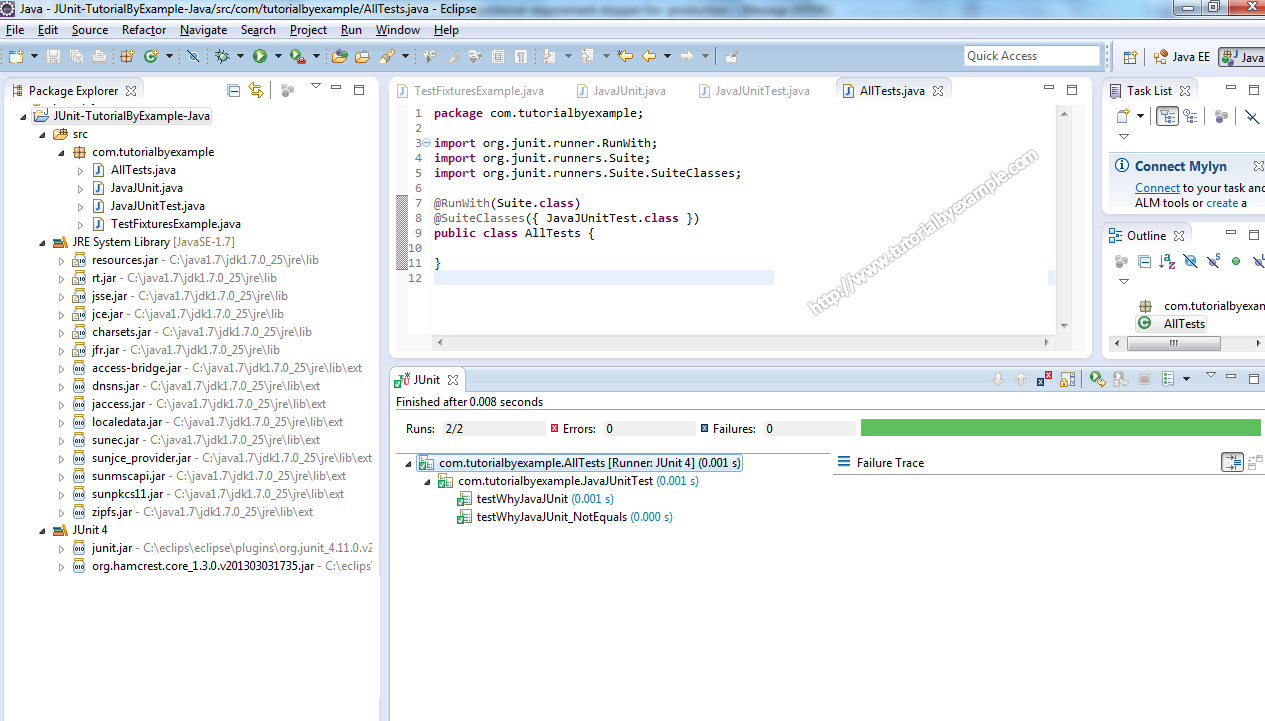This screenshot has width=1265, height=721.
Task: Open JUnit View Menu triangle
Action: 1210,375
